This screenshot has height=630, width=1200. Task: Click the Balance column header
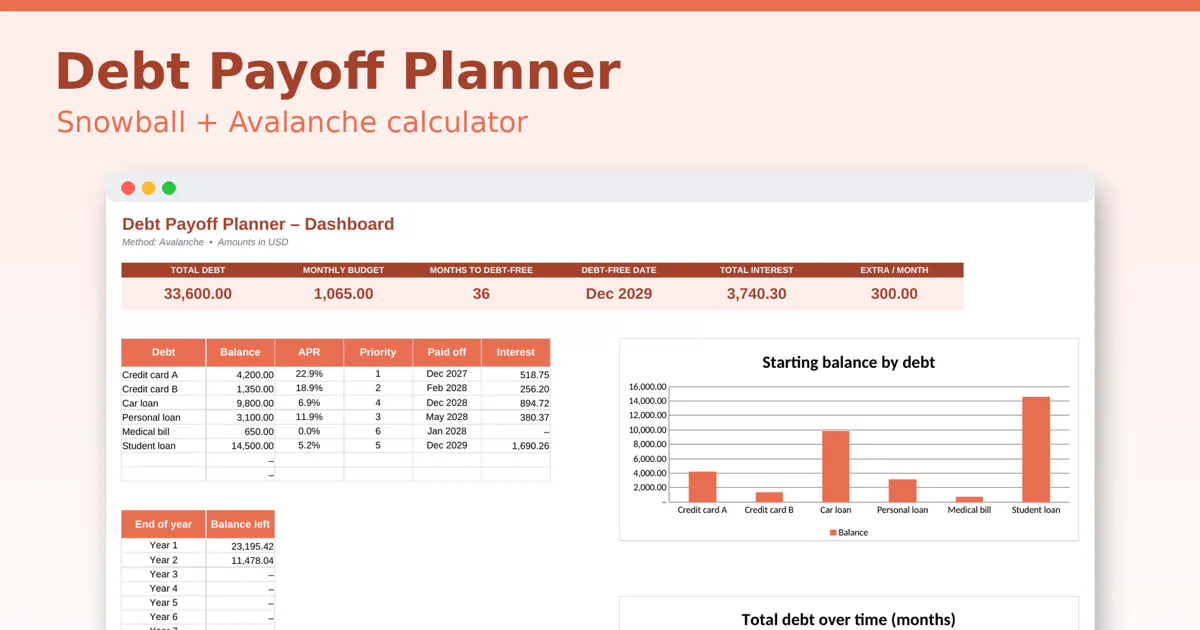240,353
